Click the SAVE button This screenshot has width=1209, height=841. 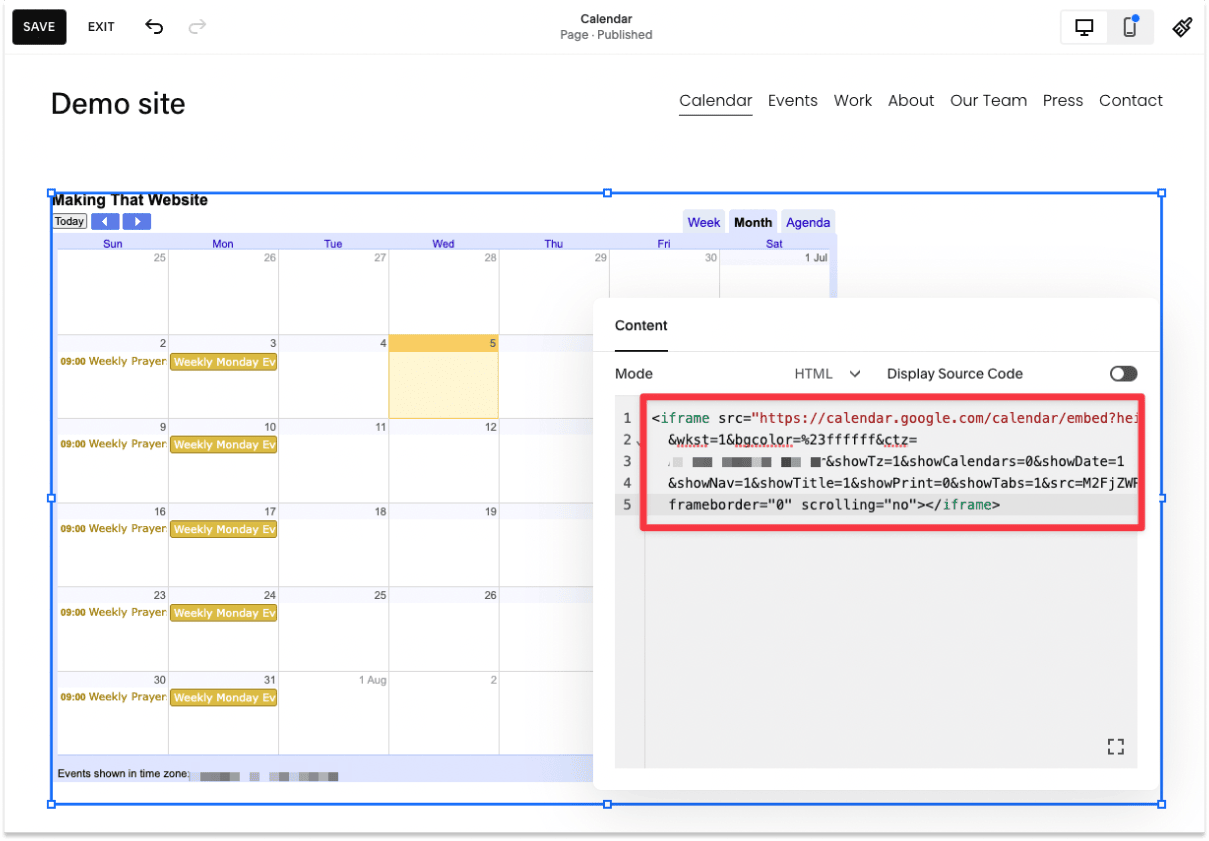click(x=38, y=27)
